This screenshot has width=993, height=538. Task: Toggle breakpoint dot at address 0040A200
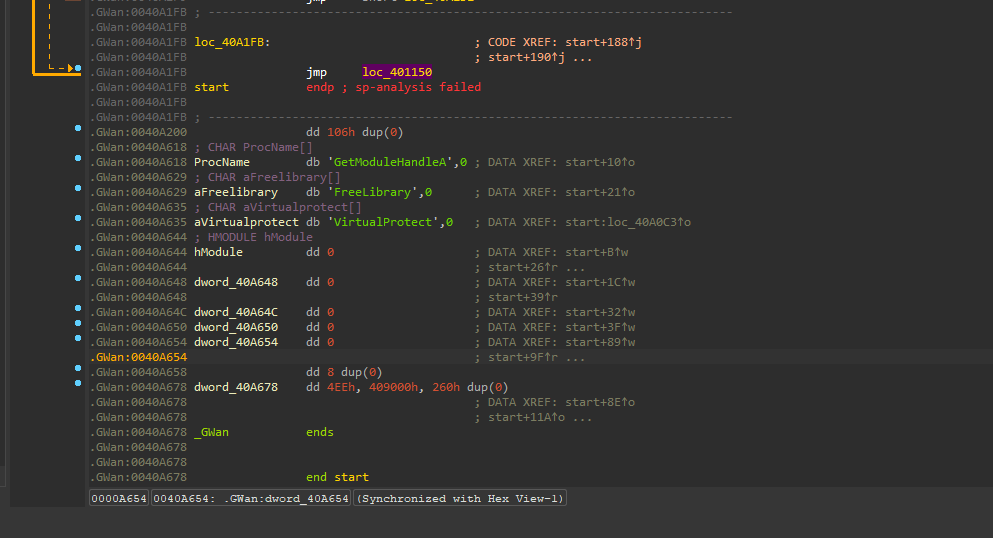coord(78,128)
